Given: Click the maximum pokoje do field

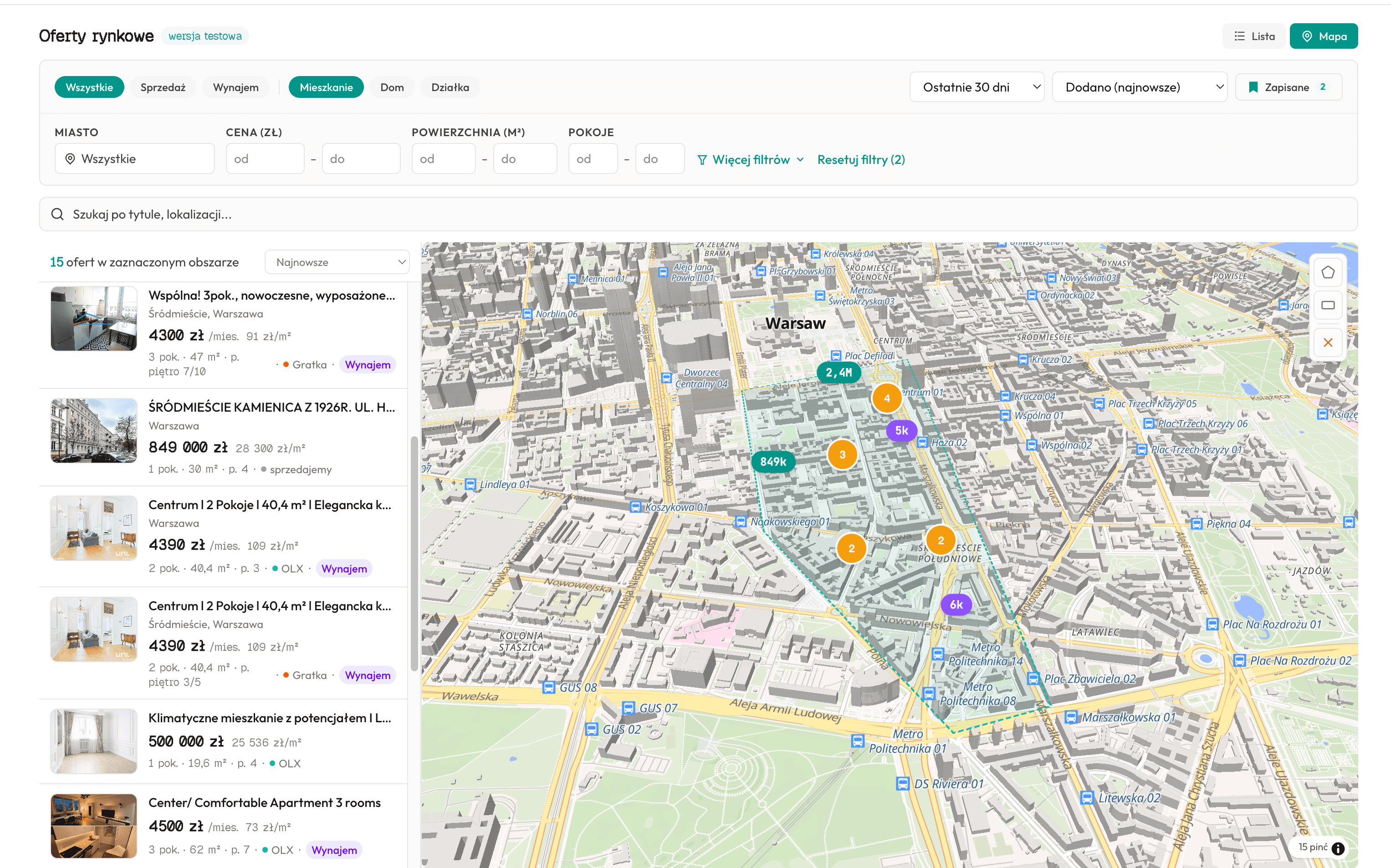Looking at the screenshot, I should (660, 159).
